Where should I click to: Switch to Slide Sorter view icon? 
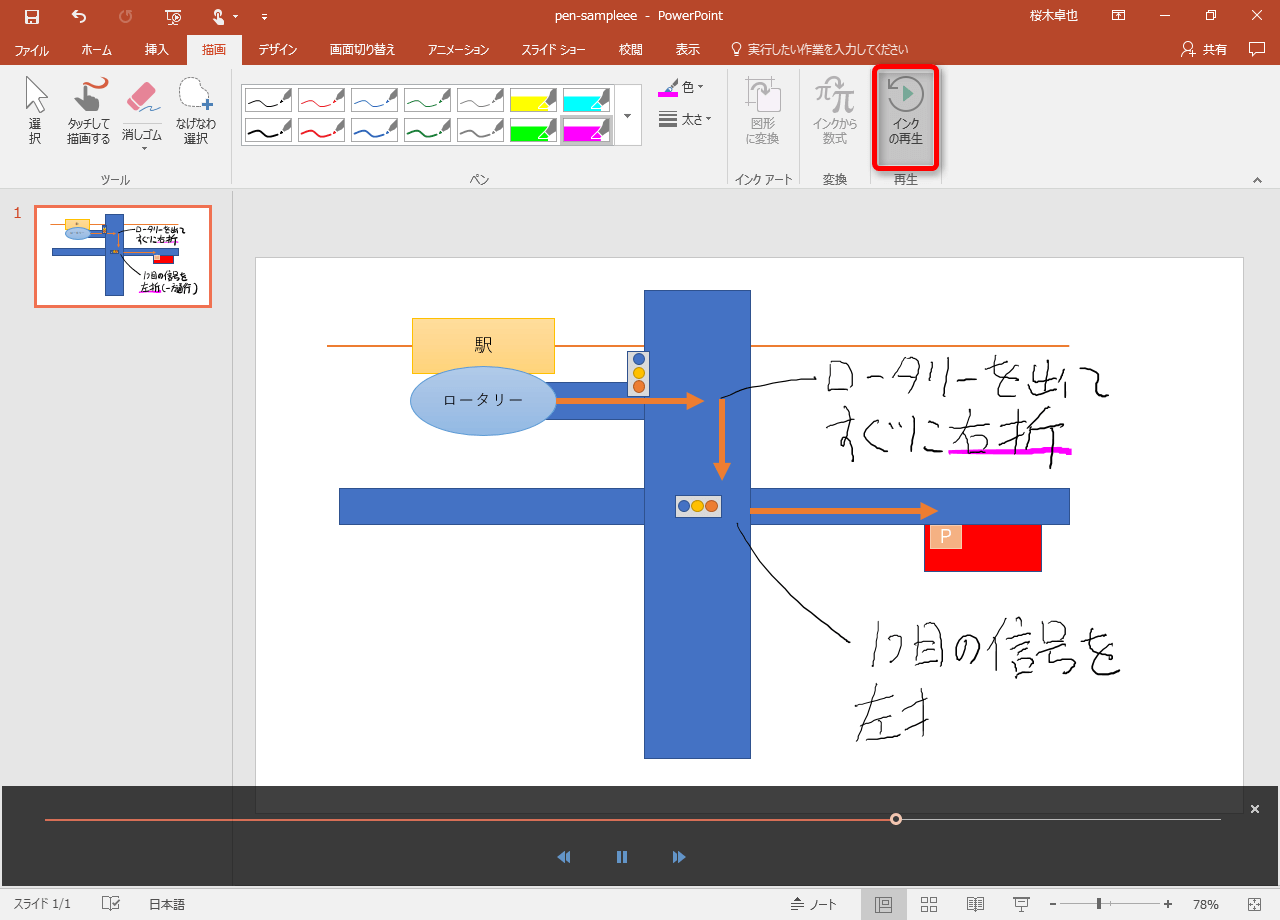[929, 904]
